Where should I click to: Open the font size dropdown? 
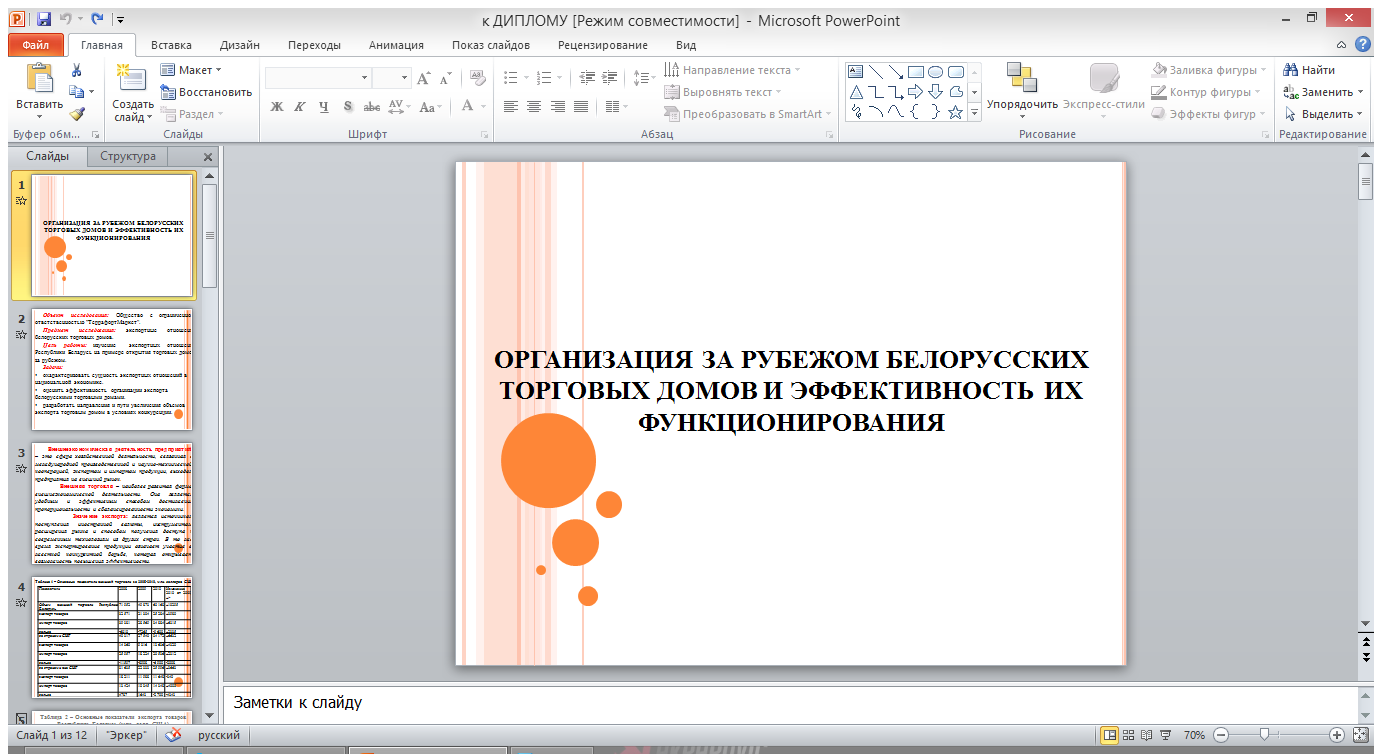(x=405, y=78)
